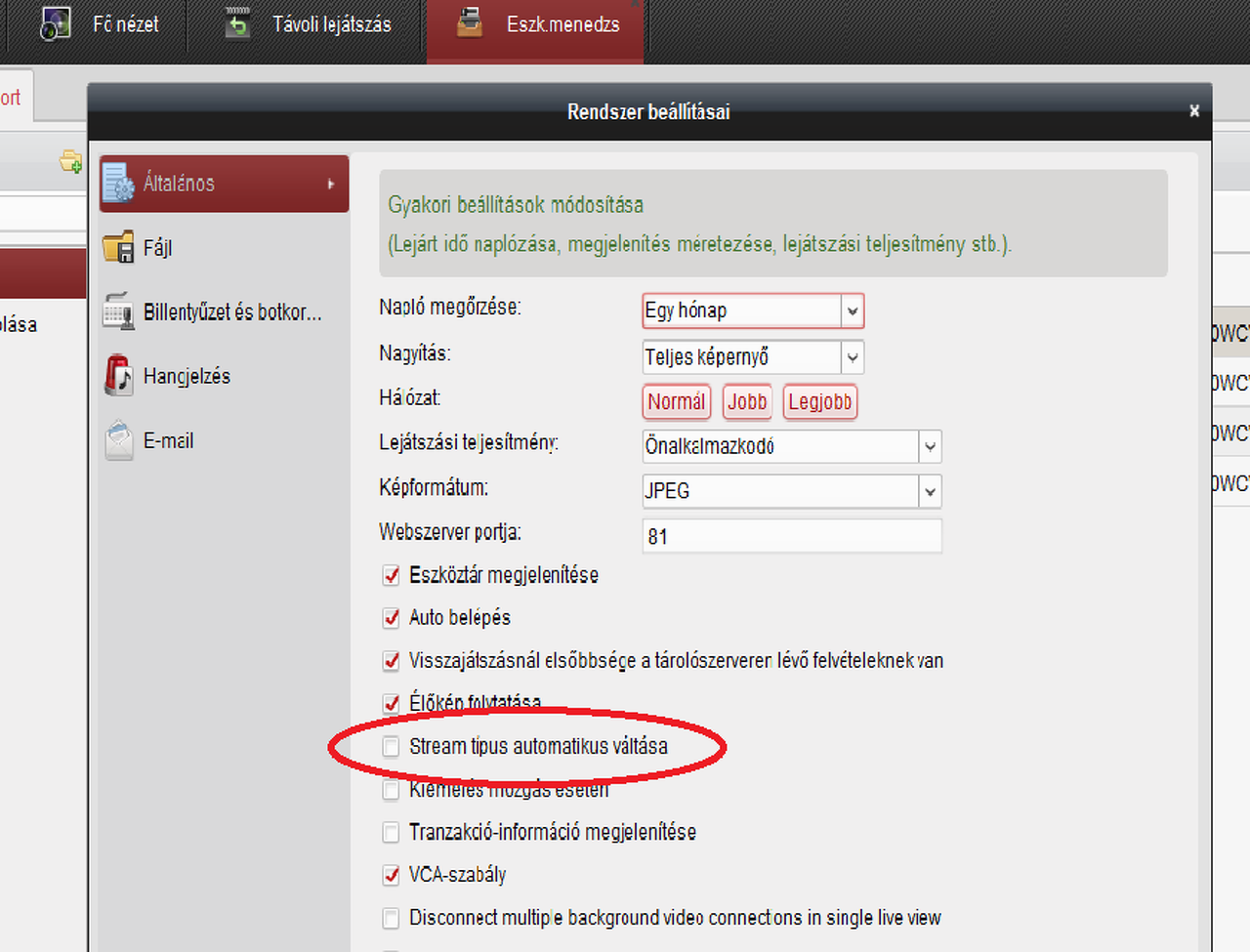Open the Fő nézet tab
1250x952 pixels.
pyautogui.click(x=98, y=24)
